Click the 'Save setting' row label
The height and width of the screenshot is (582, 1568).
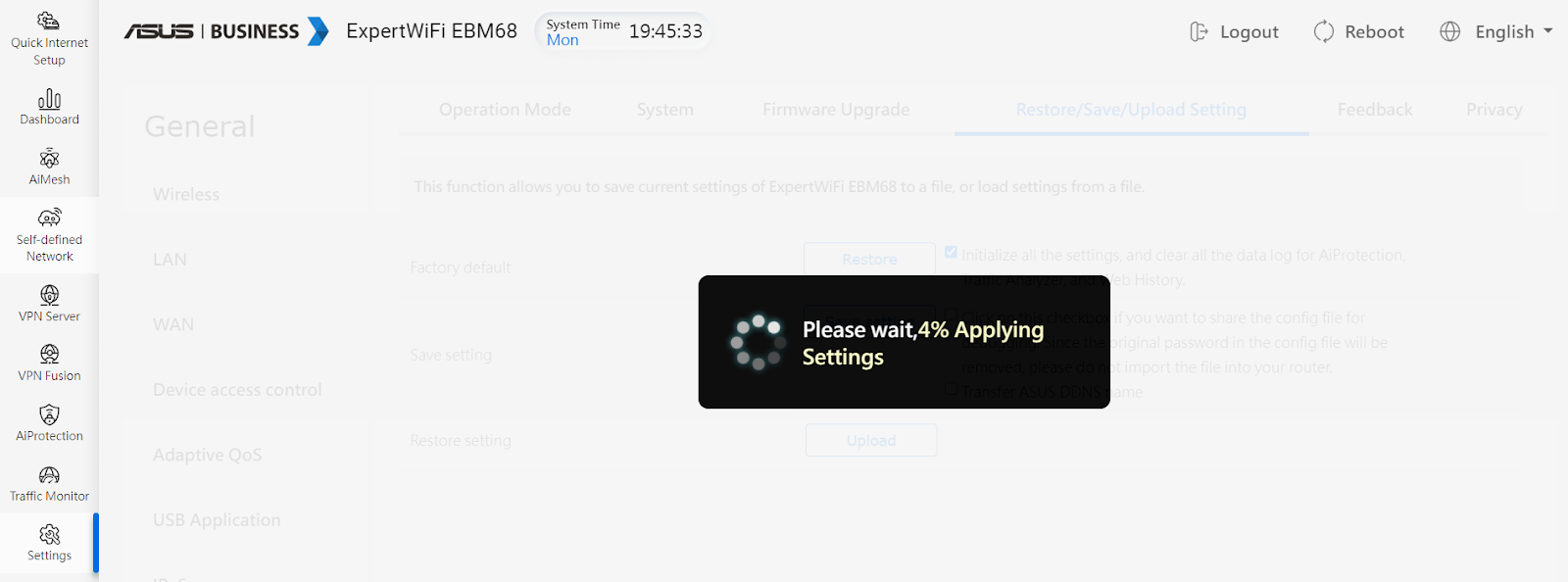pyautogui.click(x=451, y=355)
